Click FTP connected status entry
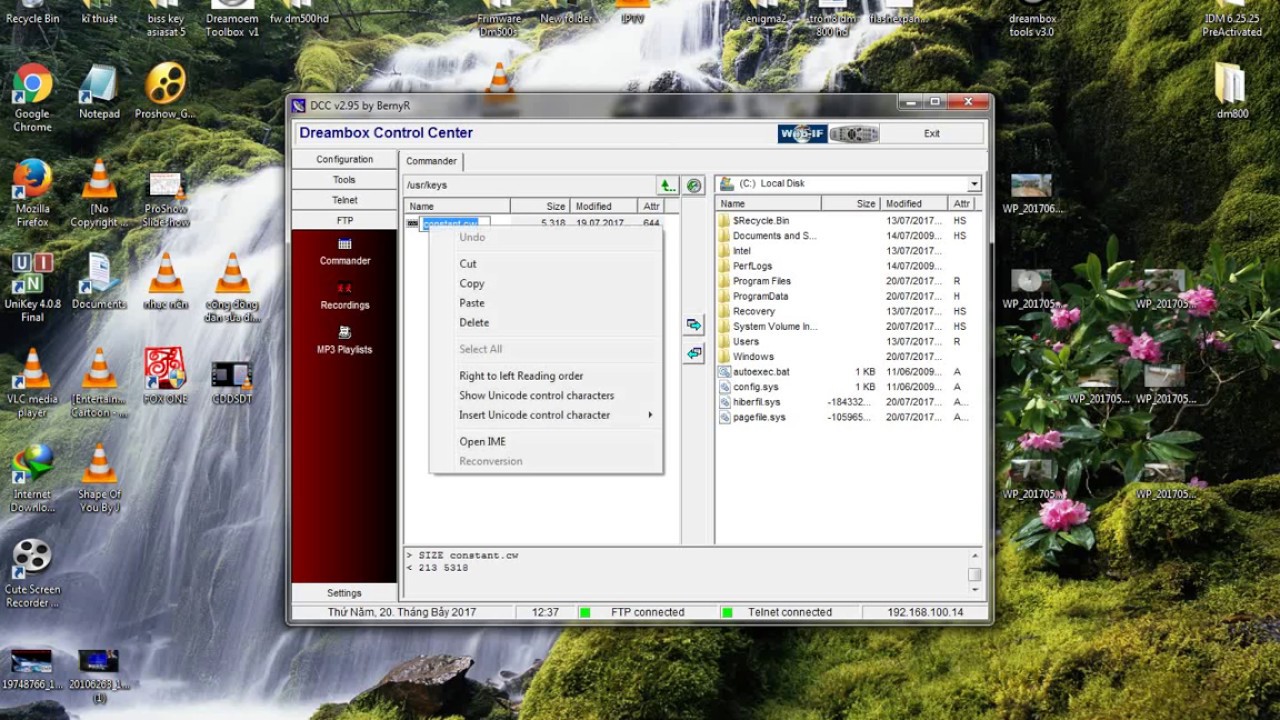The image size is (1280, 720). pyautogui.click(x=647, y=612)
